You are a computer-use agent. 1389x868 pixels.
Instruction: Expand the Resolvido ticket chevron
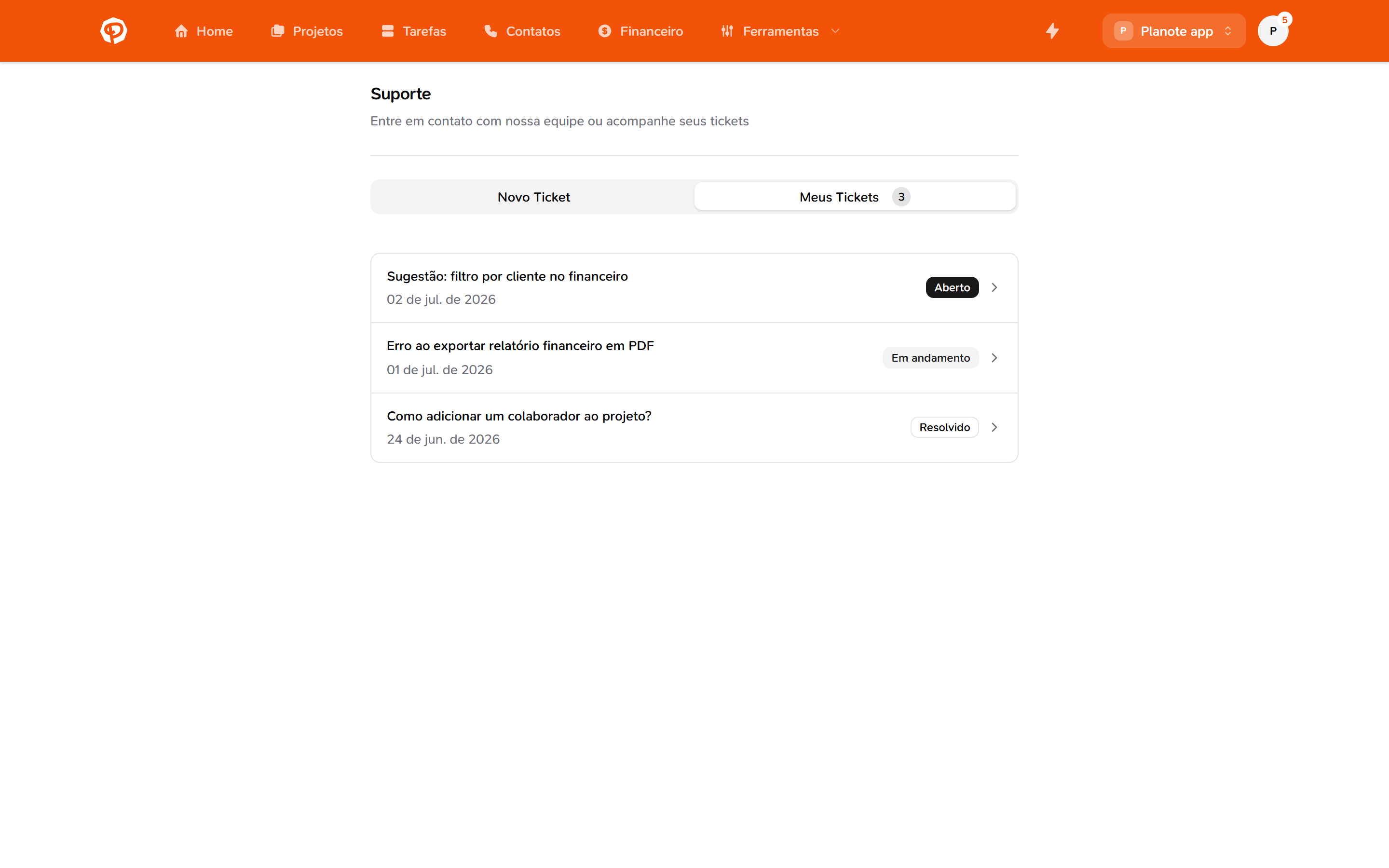click(x=994, y=427)
